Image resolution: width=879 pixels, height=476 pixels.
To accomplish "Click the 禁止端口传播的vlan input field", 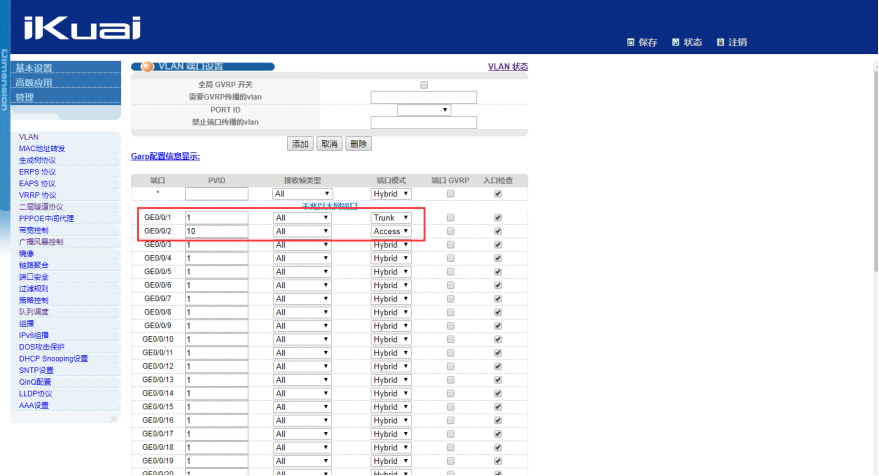I will (x=424, y=122).
